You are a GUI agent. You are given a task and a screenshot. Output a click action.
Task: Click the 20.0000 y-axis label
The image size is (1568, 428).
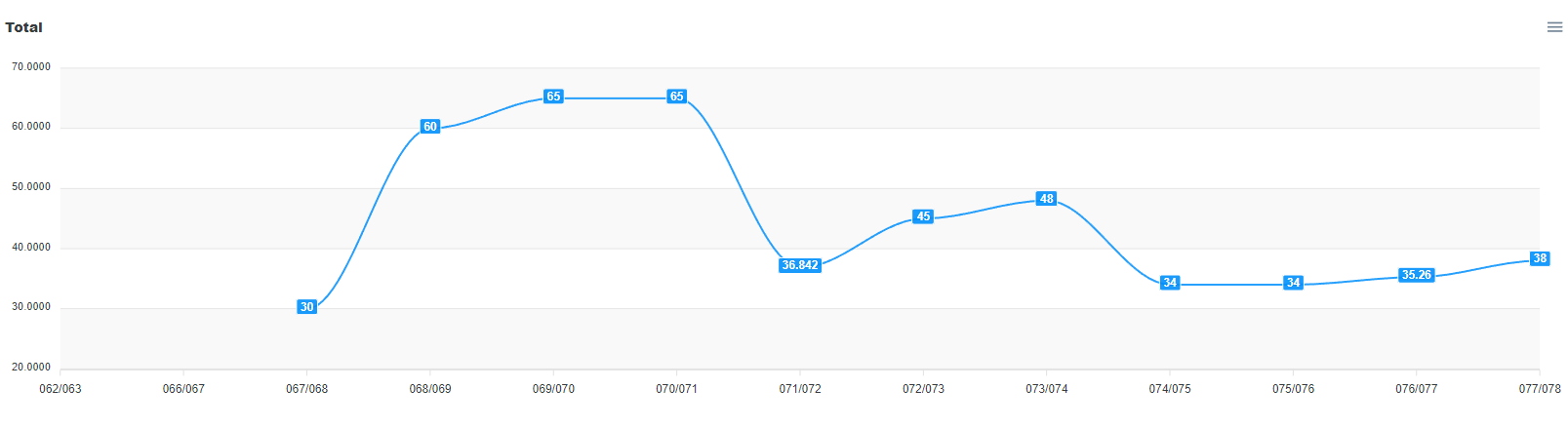coord(31,368)
